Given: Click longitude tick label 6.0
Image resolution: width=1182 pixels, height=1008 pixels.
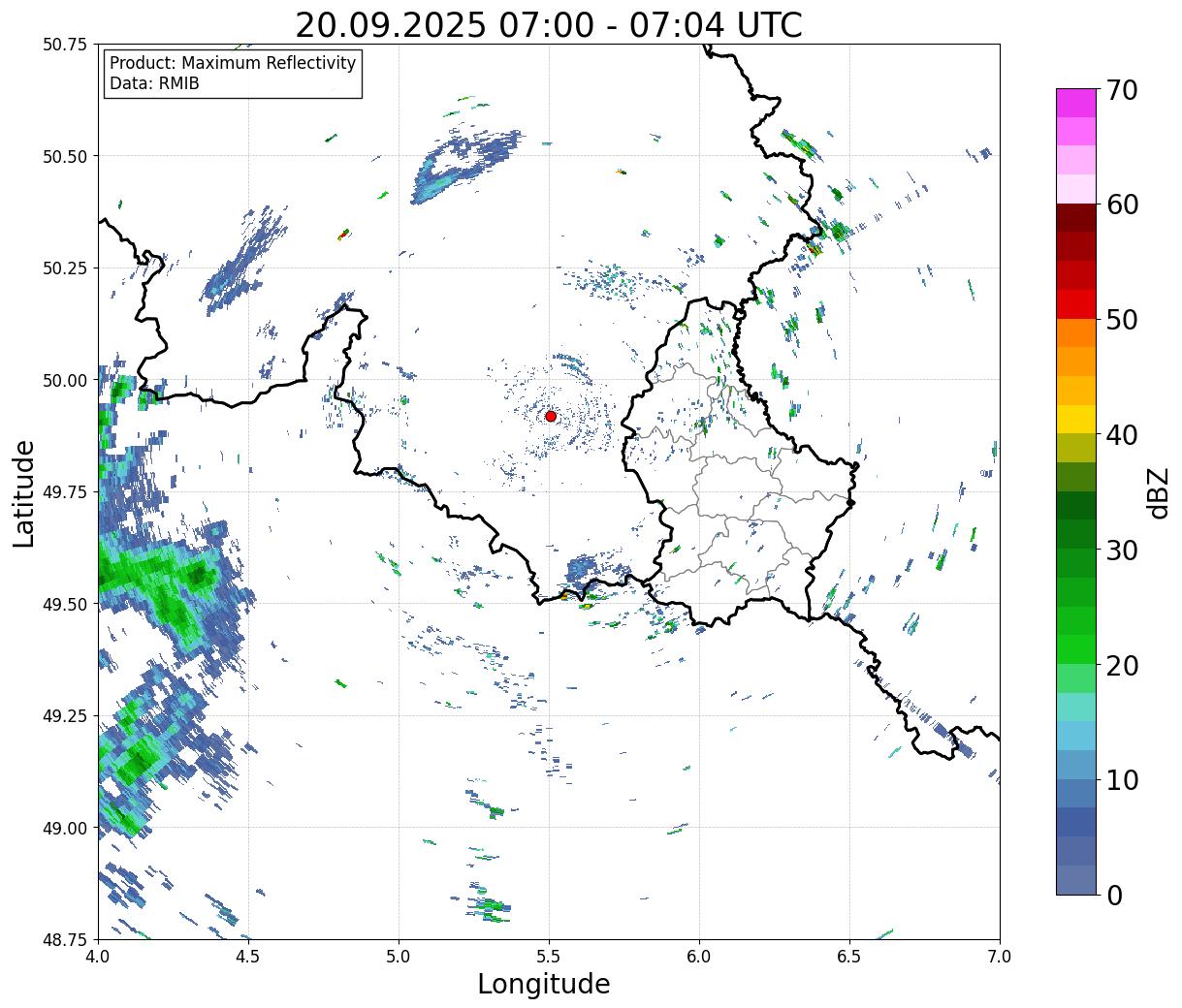Looking at the screenshot, I should click(699, 957).
